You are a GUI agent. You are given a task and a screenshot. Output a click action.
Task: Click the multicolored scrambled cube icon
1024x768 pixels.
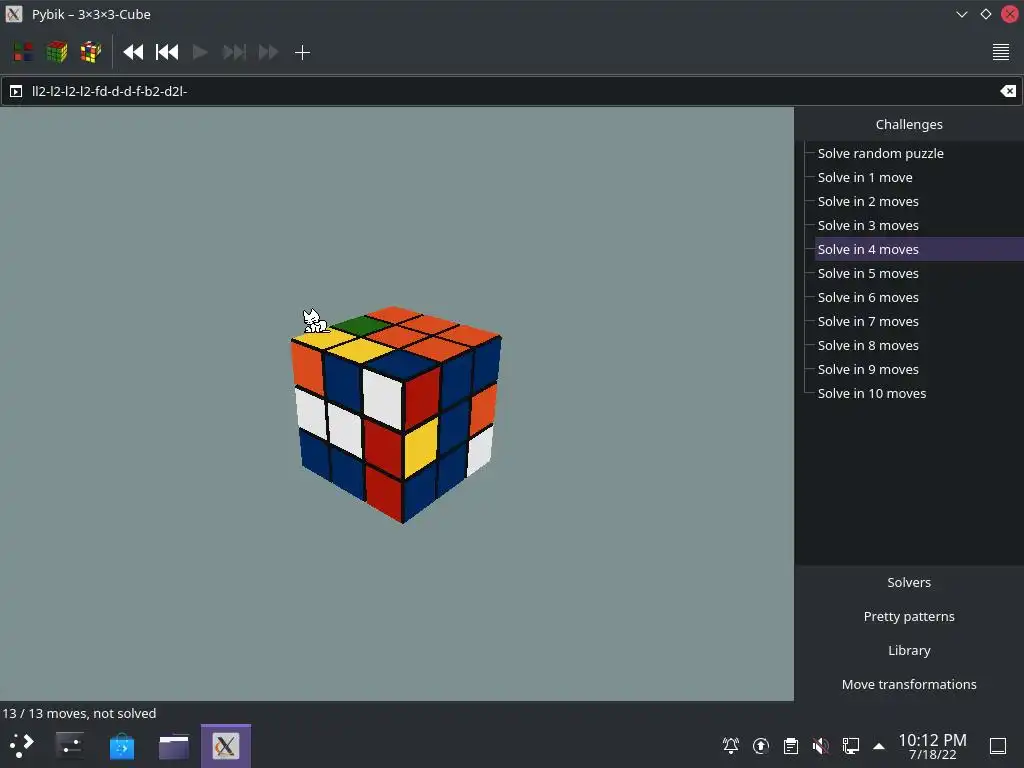pos(91,52)
